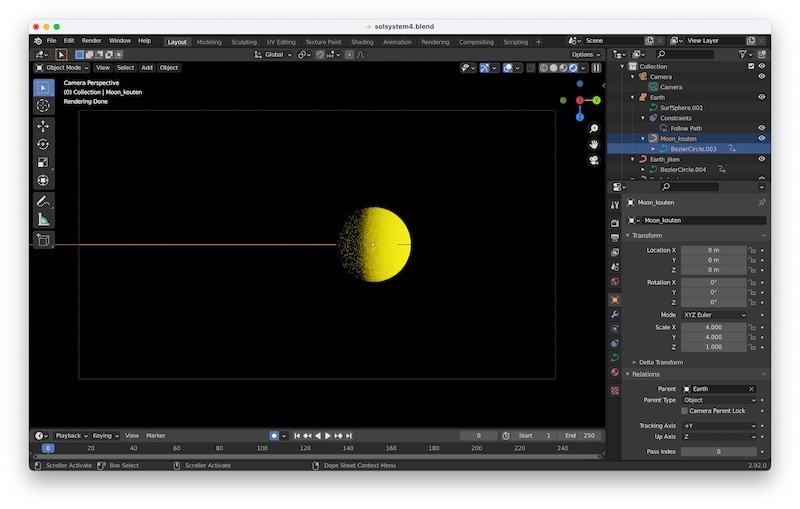Pick the Scale tool
800x509 pixels.
[x=43, y=162]
